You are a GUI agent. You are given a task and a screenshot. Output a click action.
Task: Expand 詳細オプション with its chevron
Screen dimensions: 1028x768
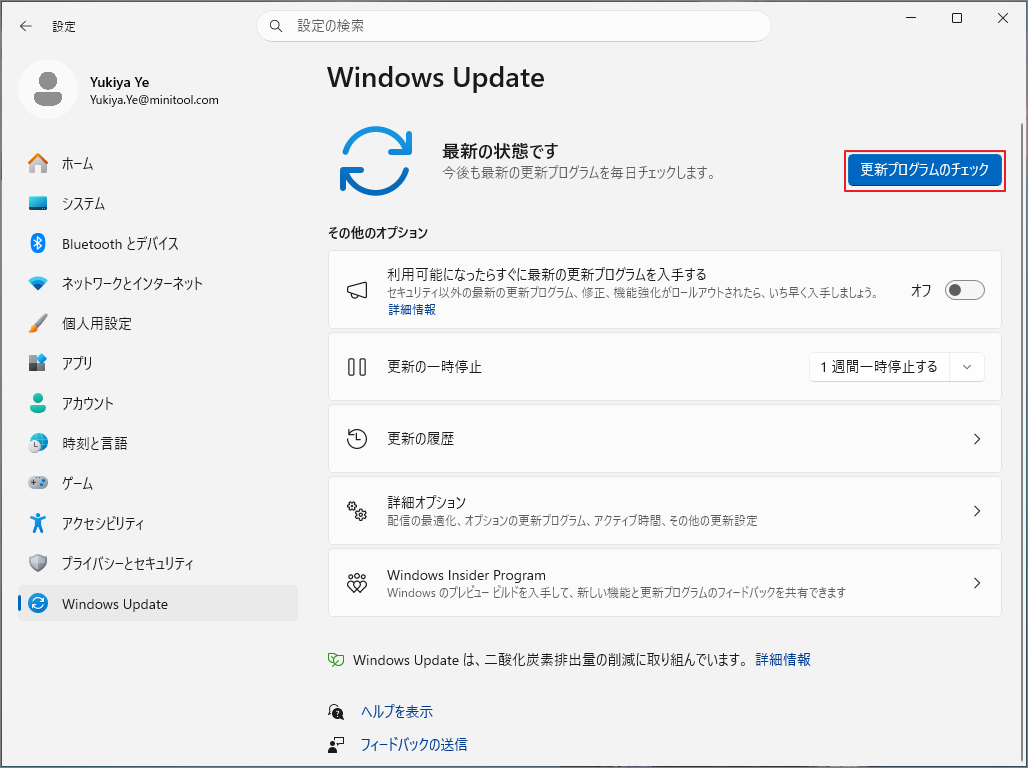tap(977, 511)
